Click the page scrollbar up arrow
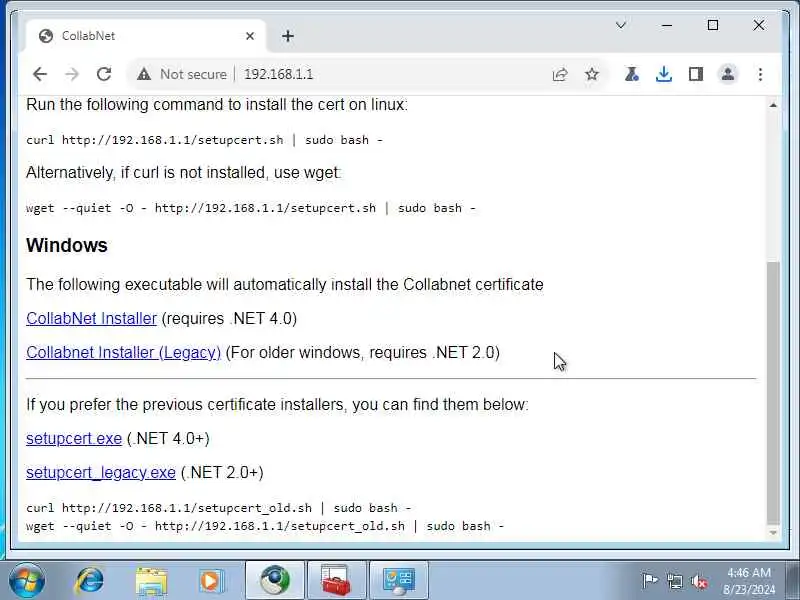The width and height of the screenshot is (800, 600). point(773,105)
